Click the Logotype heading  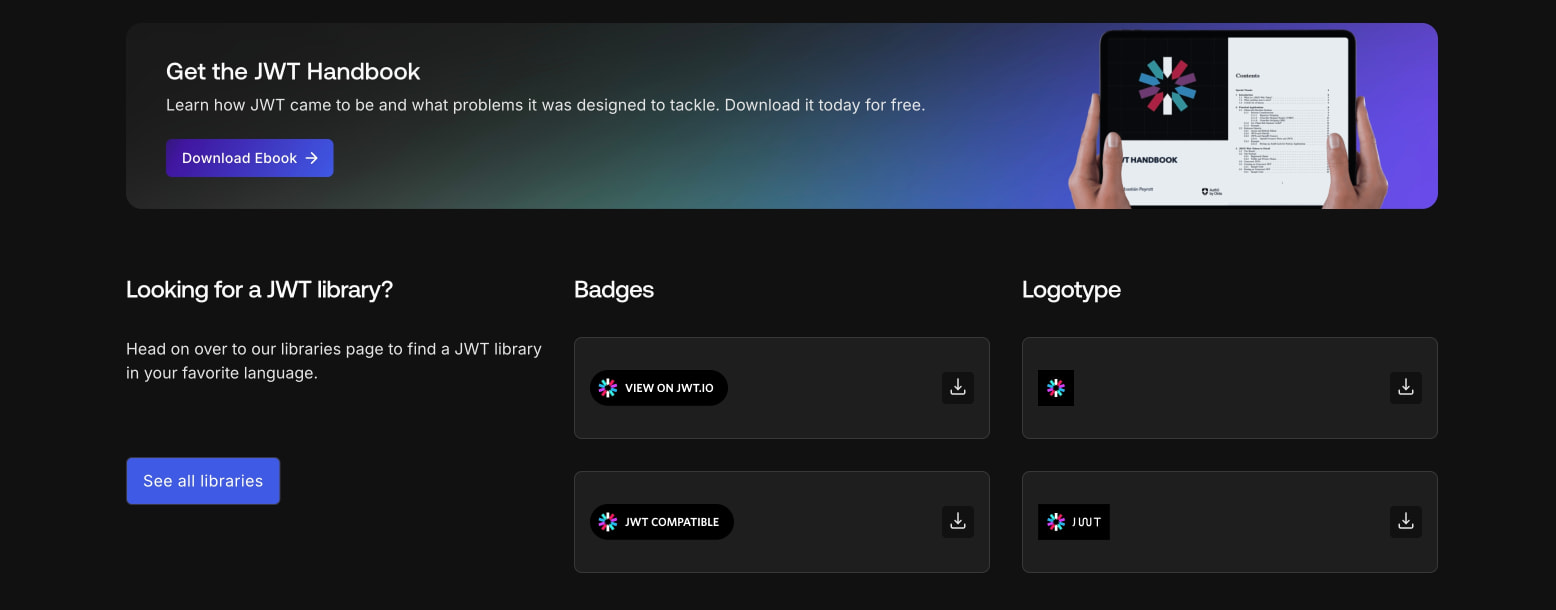tap(1071, 290)
